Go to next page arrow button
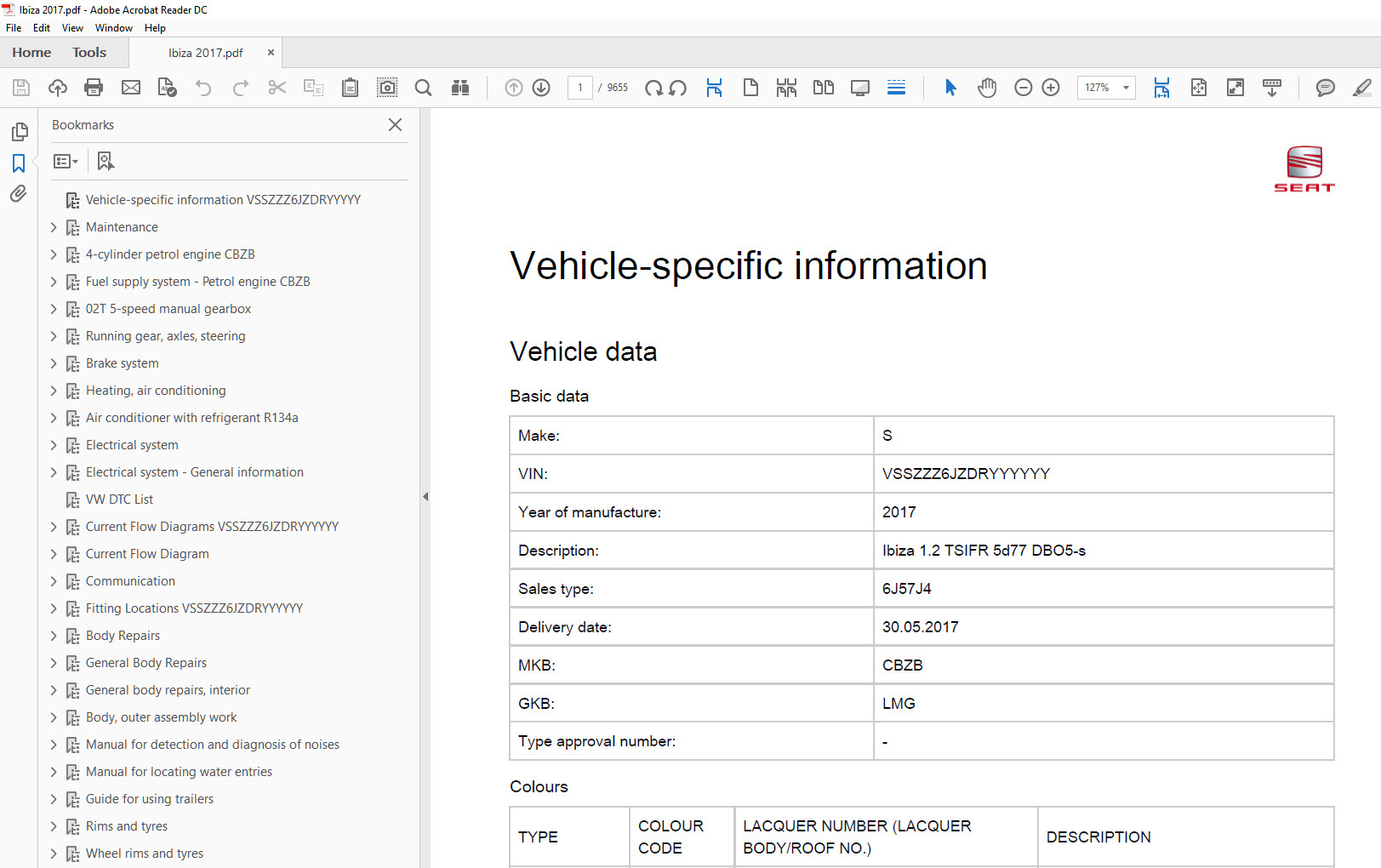This screenshot has width=1381, height=868. tap(541, 88)
